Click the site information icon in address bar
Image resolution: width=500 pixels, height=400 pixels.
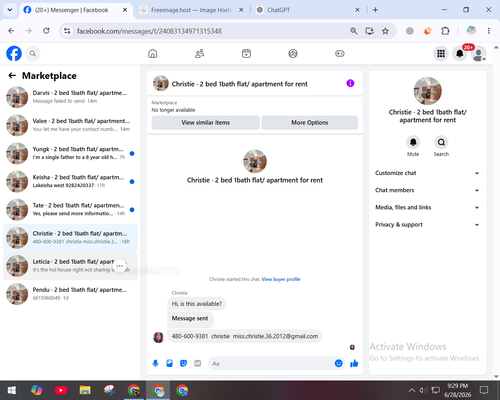click(x=67, y=31)
